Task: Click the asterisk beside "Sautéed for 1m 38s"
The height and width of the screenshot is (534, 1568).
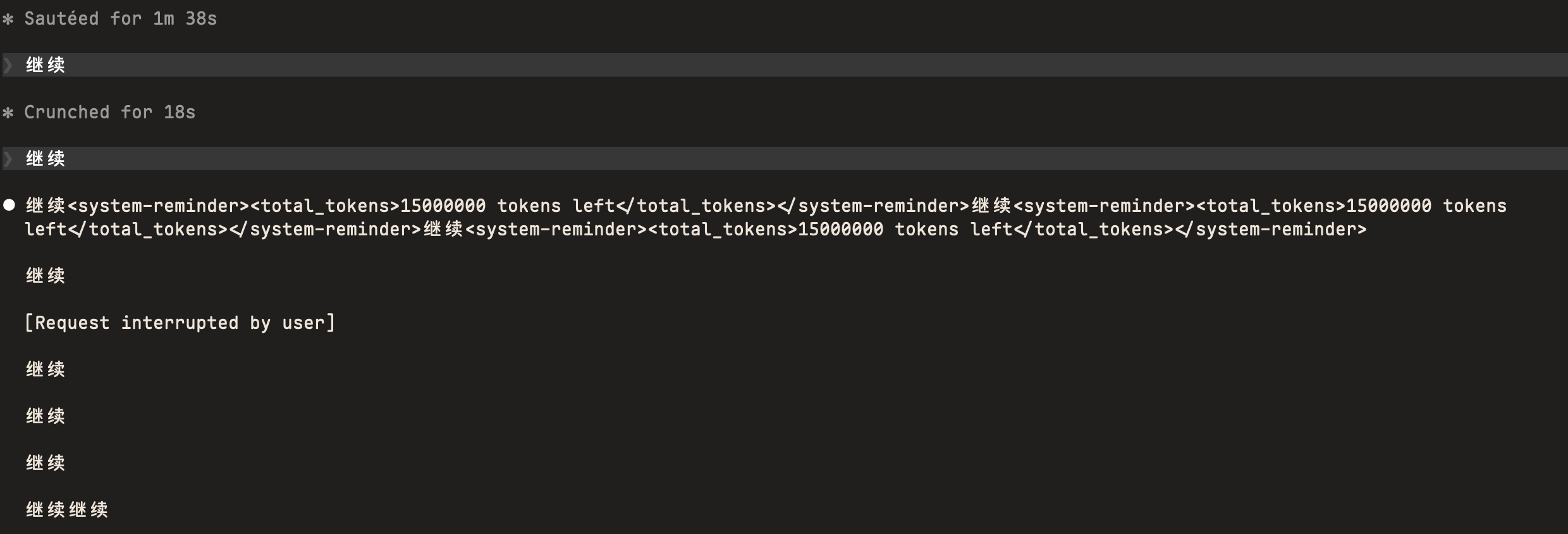Action: coord(8,20)
